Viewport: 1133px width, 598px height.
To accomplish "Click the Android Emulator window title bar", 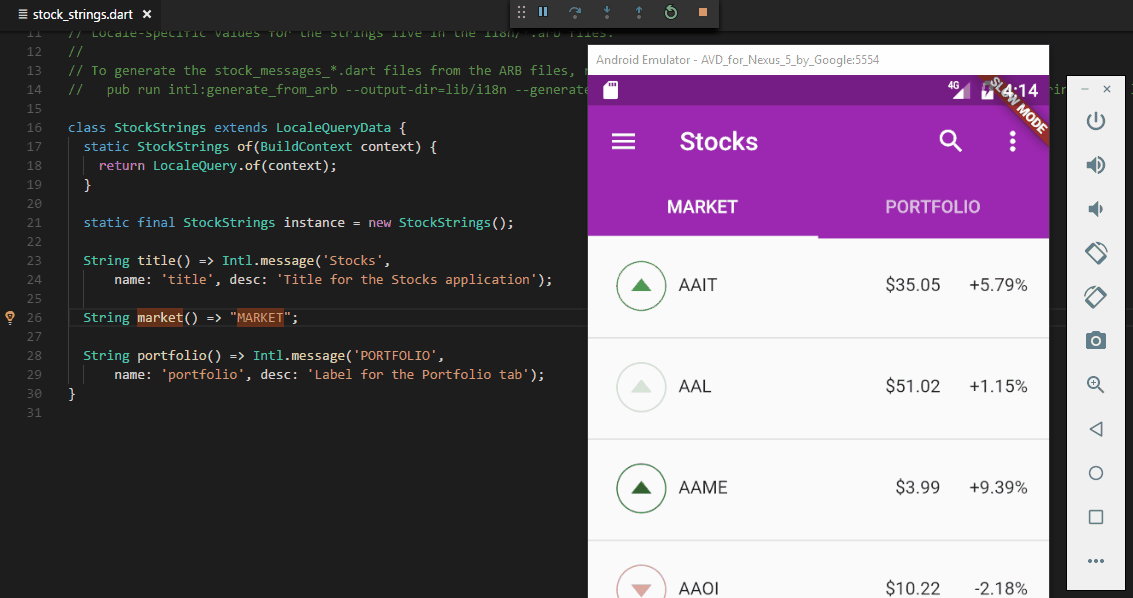I will (818, 60).
